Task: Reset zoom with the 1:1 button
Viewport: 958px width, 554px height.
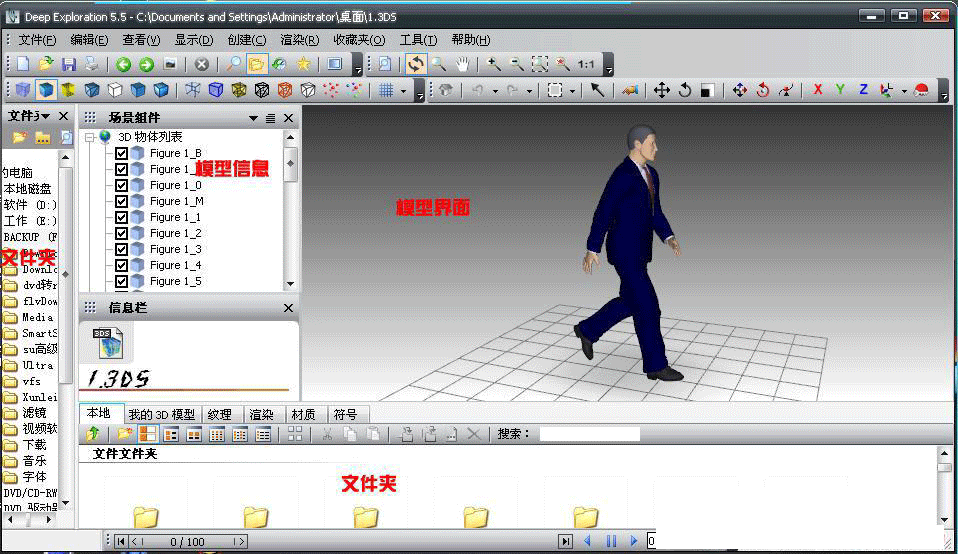Action: click(x=586, y=64)
